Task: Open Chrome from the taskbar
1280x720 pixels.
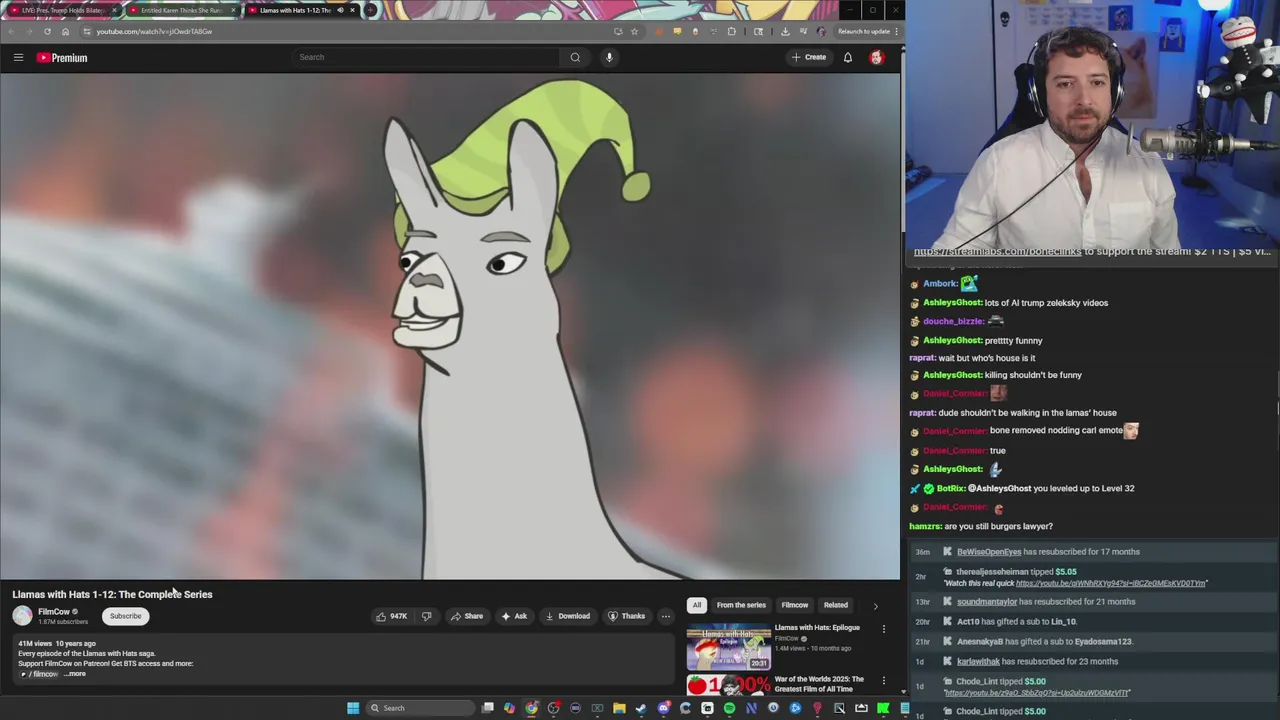Action: click(531, 708)
